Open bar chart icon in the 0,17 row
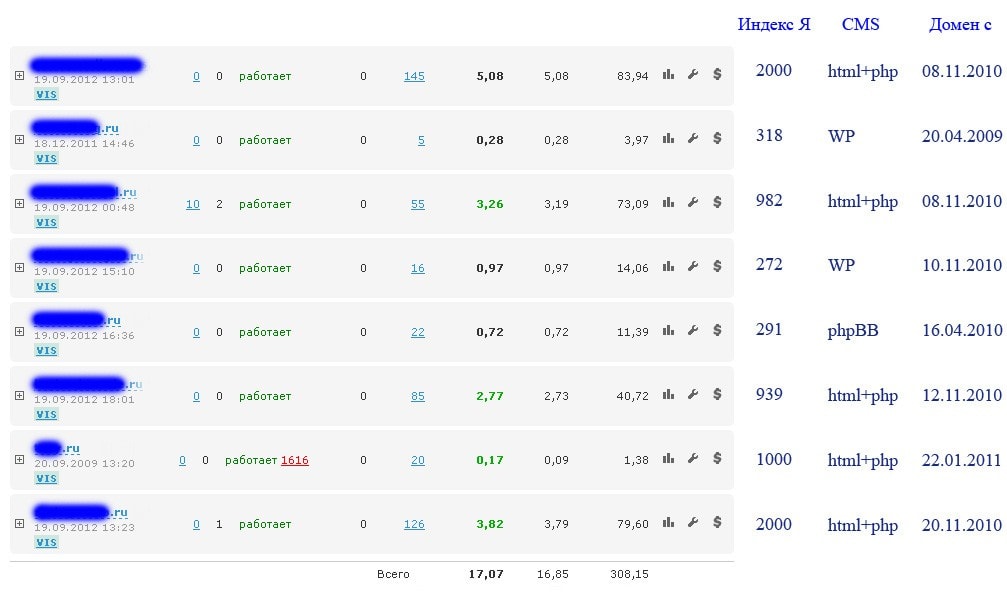 tap(668, 459)
